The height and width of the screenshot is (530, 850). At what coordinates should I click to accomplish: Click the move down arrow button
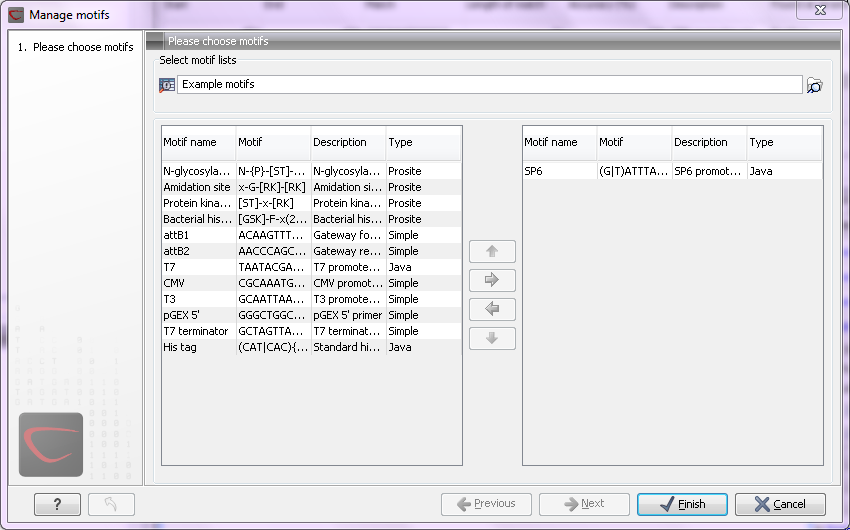(x=492, y=338)
